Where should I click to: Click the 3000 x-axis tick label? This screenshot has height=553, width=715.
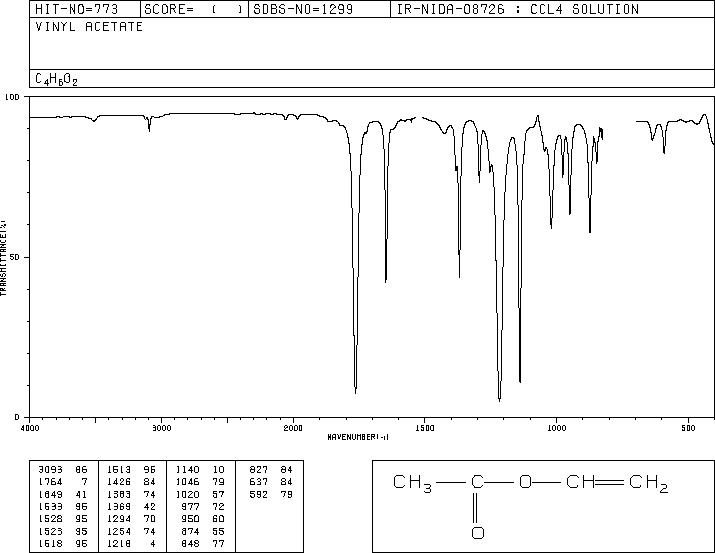pyautogui.click(x=162, y=428)
